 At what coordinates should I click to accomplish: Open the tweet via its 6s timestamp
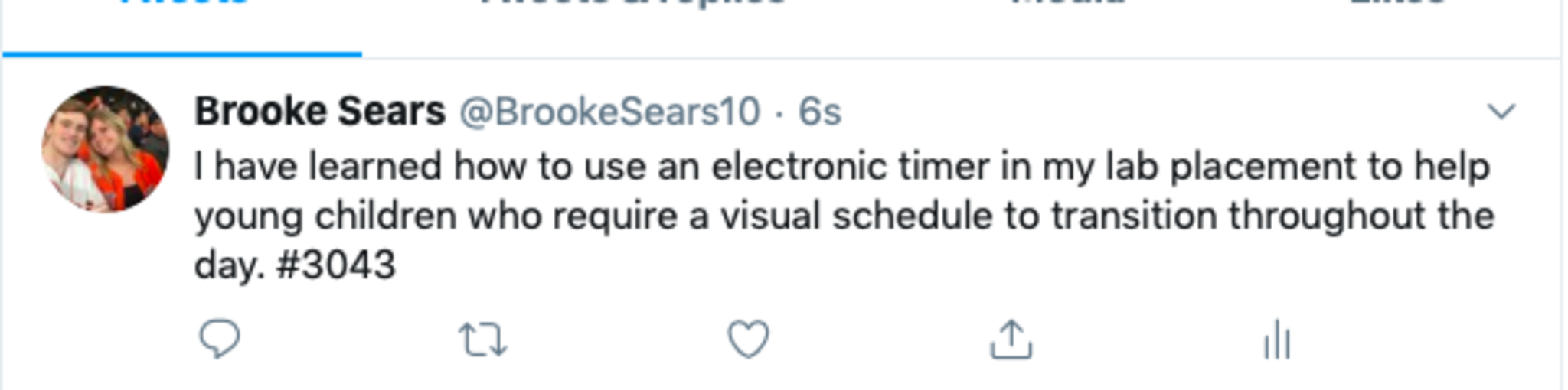click(820, 112)
